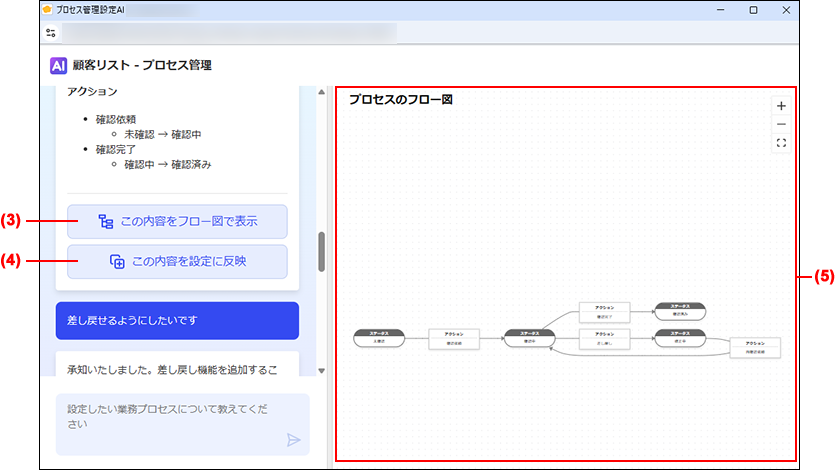This screenshot has height=470, width=840.
Task: Click the 確認中 → 確認済み transition text
Action: 168,165
